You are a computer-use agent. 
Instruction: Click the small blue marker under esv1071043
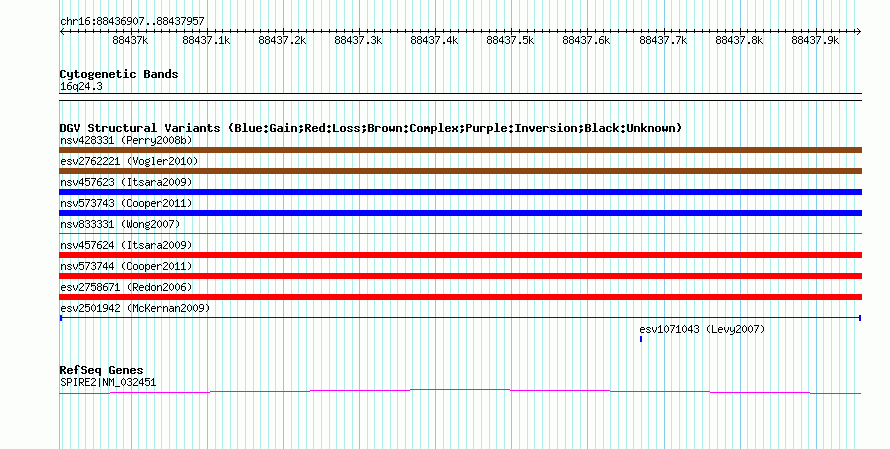coord(641,339)
